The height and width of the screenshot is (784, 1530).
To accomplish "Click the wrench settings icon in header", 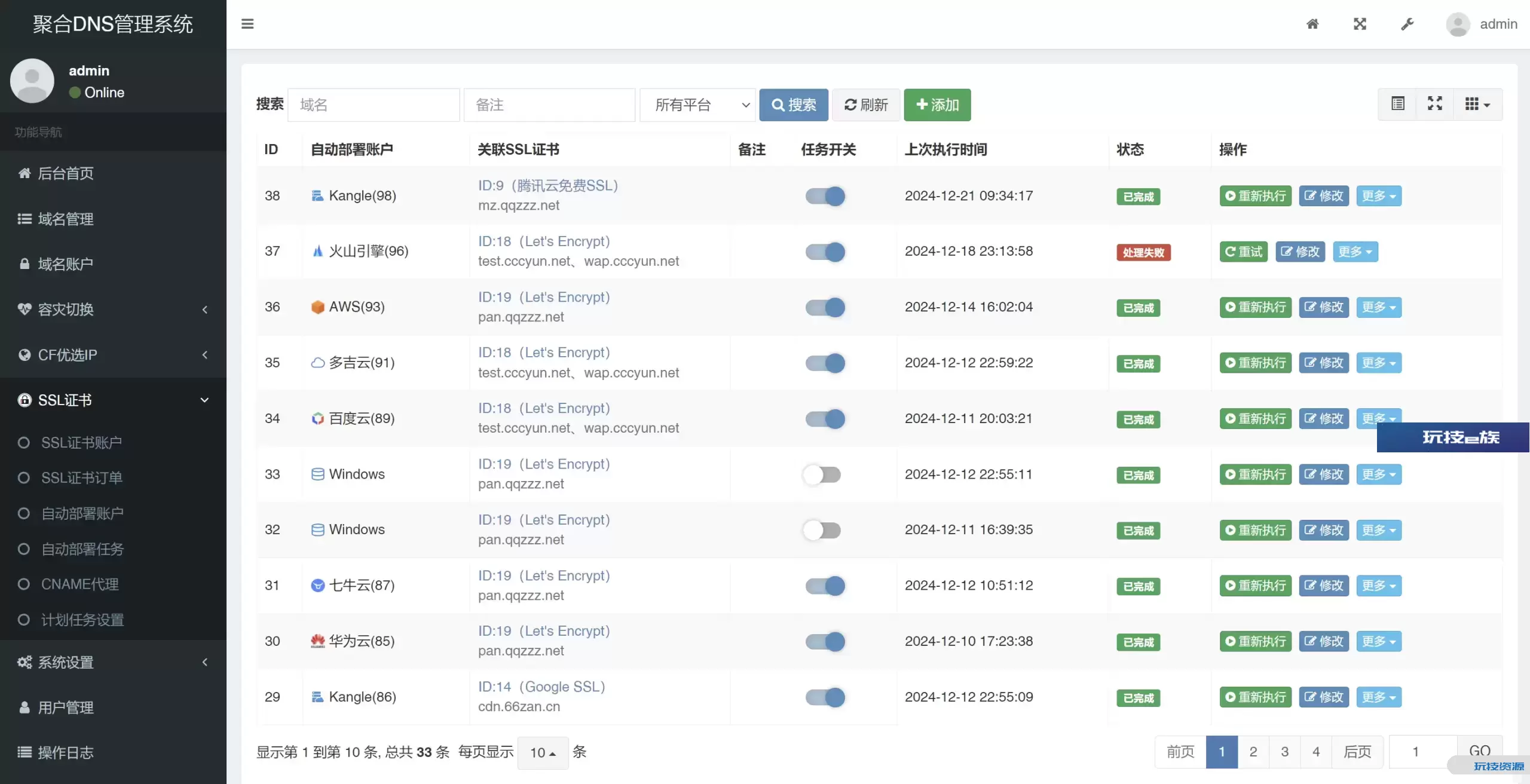I will click(x=1407, y=24).
